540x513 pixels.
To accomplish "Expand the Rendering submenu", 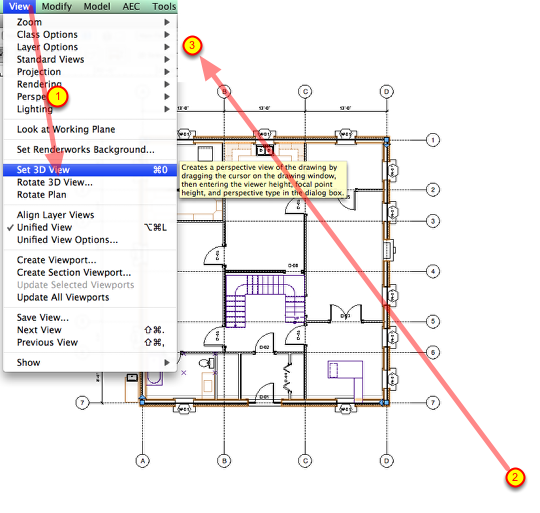I will tap(90, 84).
